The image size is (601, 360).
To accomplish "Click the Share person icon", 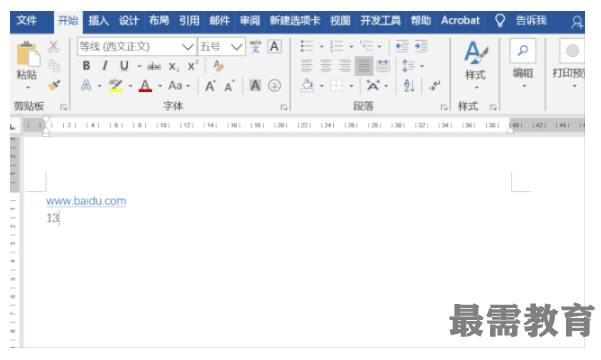I will (577, 22).
